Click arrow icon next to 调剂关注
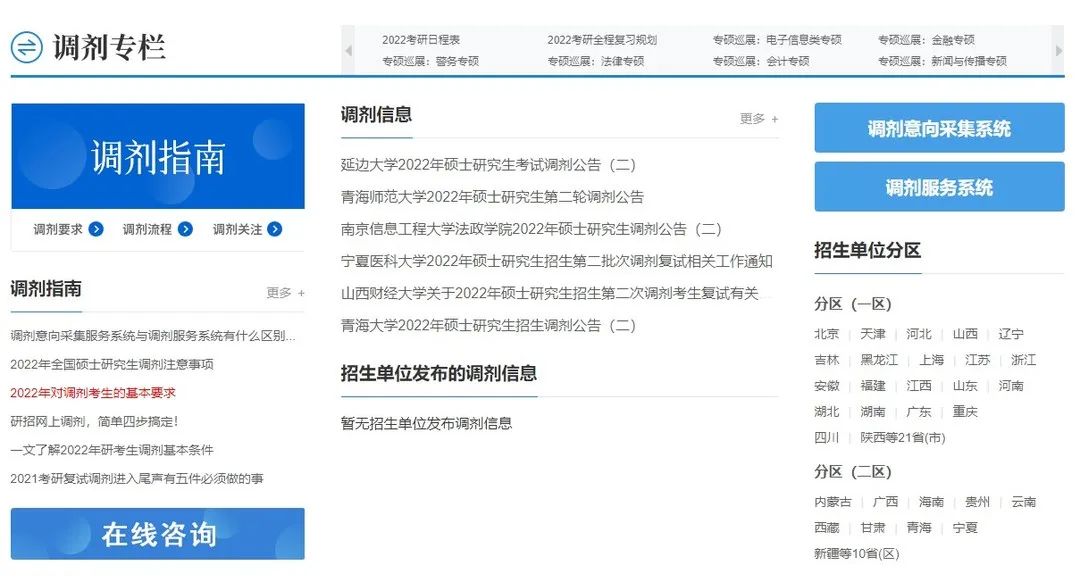 point(274,229)
